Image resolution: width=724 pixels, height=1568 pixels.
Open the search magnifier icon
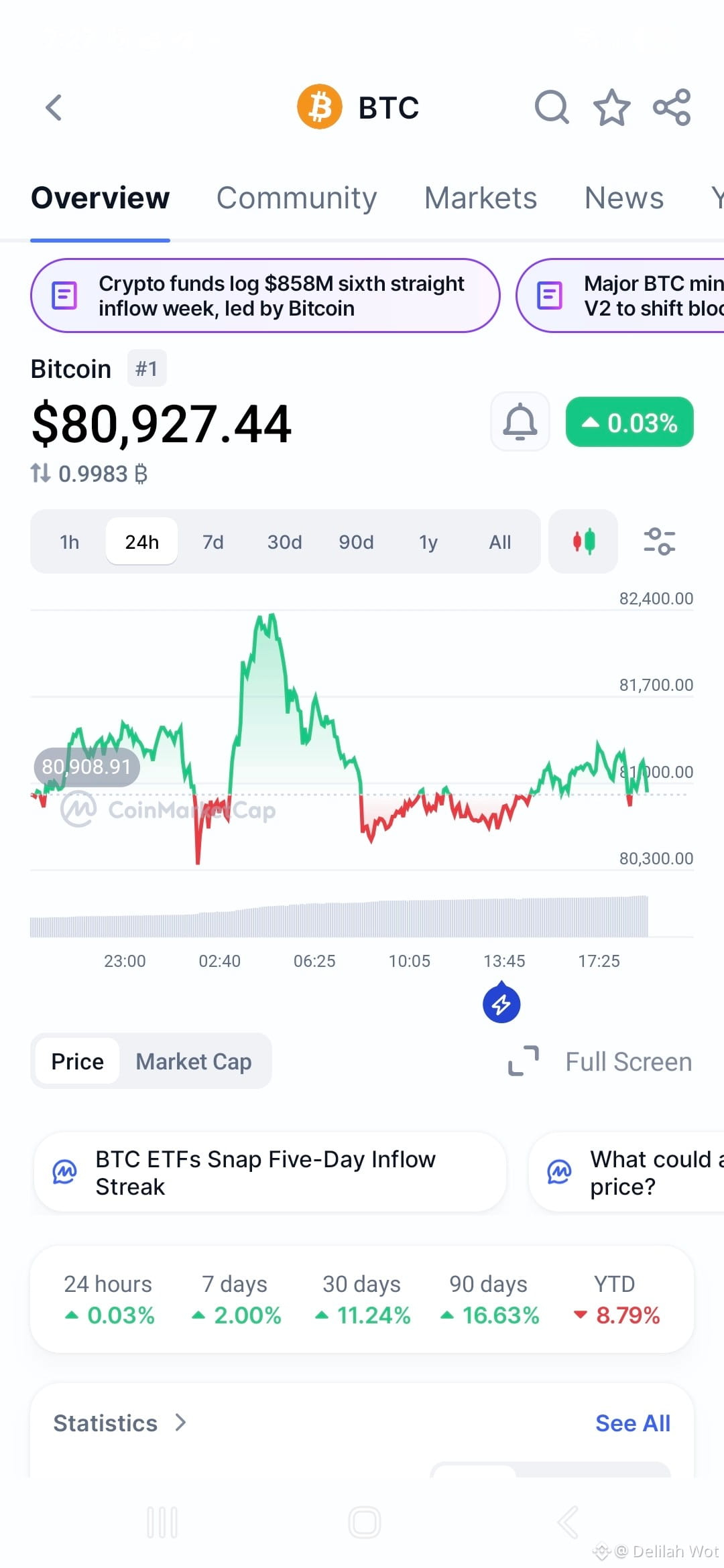(552, 107)
